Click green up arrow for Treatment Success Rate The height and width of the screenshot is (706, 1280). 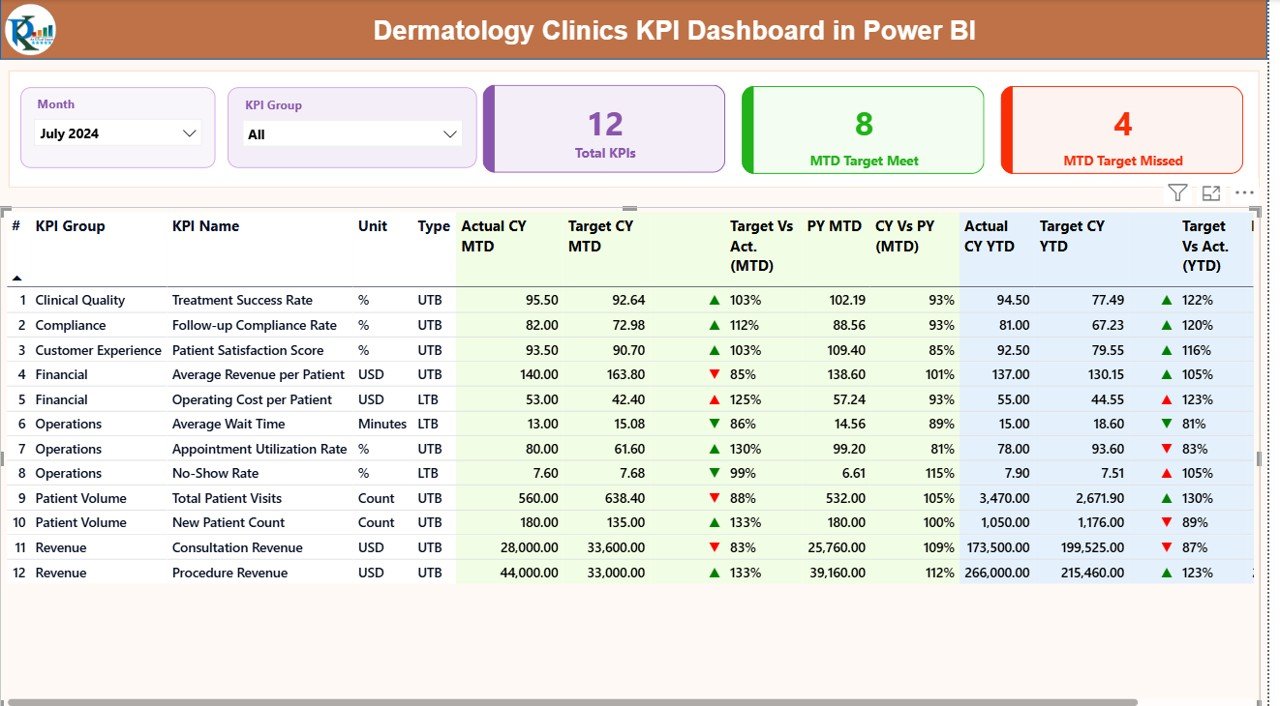pyautogui.click(x=714, y=300)
